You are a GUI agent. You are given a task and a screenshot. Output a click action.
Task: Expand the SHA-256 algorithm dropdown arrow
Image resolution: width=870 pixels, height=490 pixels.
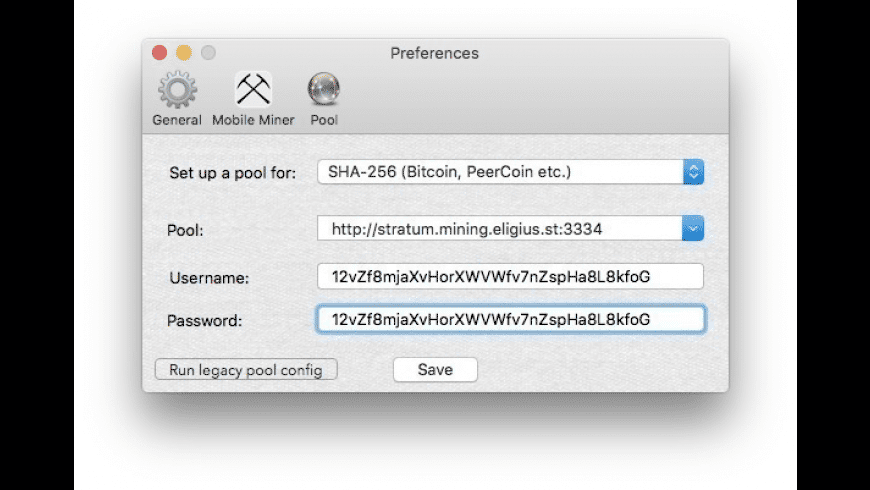click(x=694, y=172)
